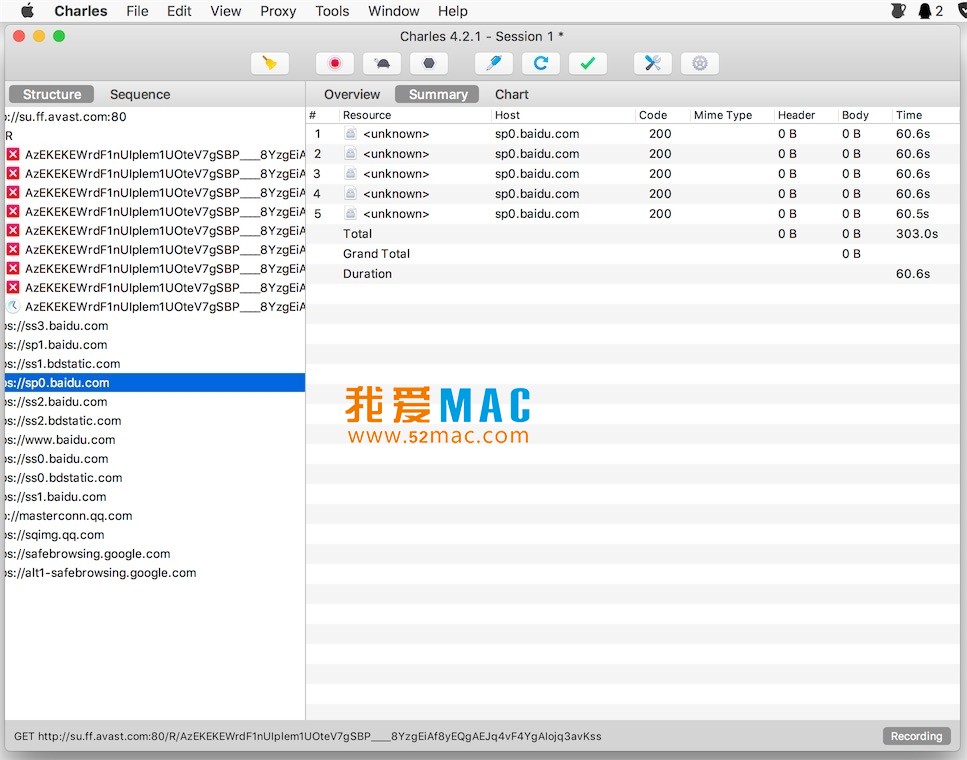Viewport: 967px width, 760px height.
Task: Switch to the Sequence view
Action: click(x=140, y=94)
